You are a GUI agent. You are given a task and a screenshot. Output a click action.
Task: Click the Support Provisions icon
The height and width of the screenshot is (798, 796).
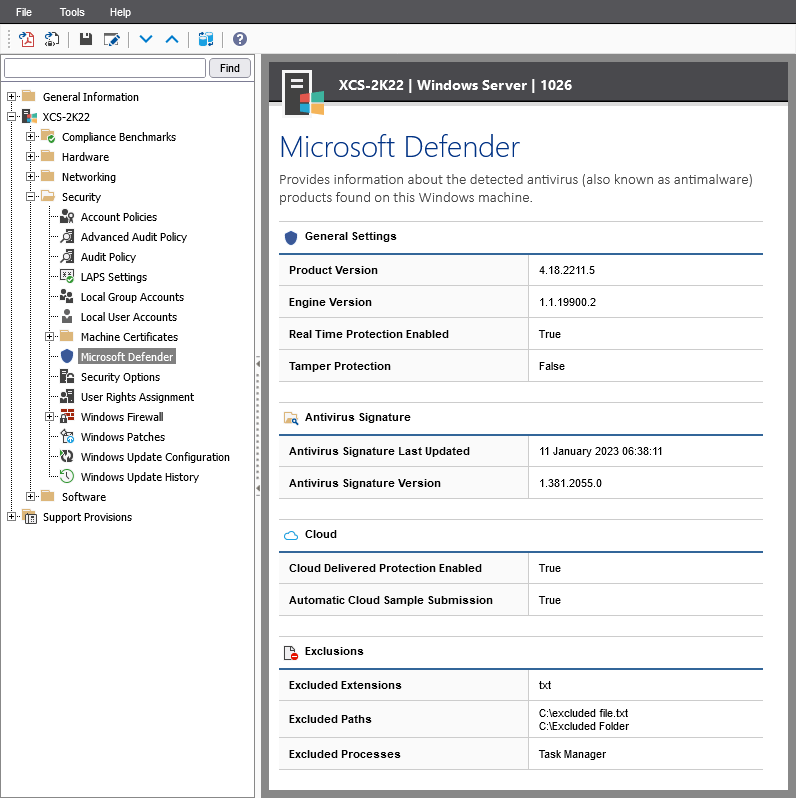(x=30, y=517)
